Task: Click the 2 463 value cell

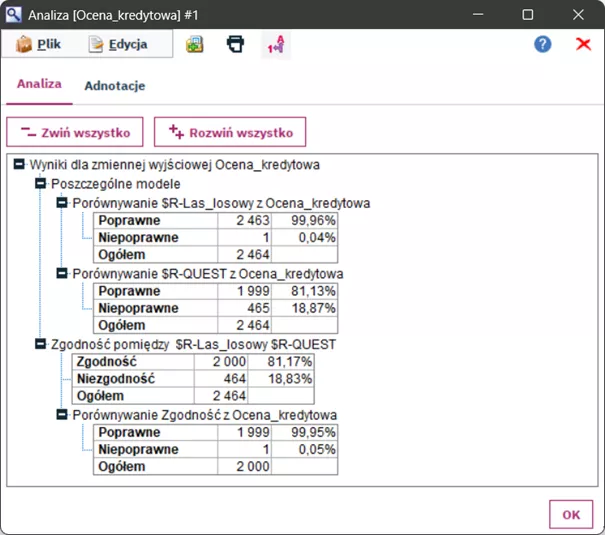Action: (x=245, y=220)
